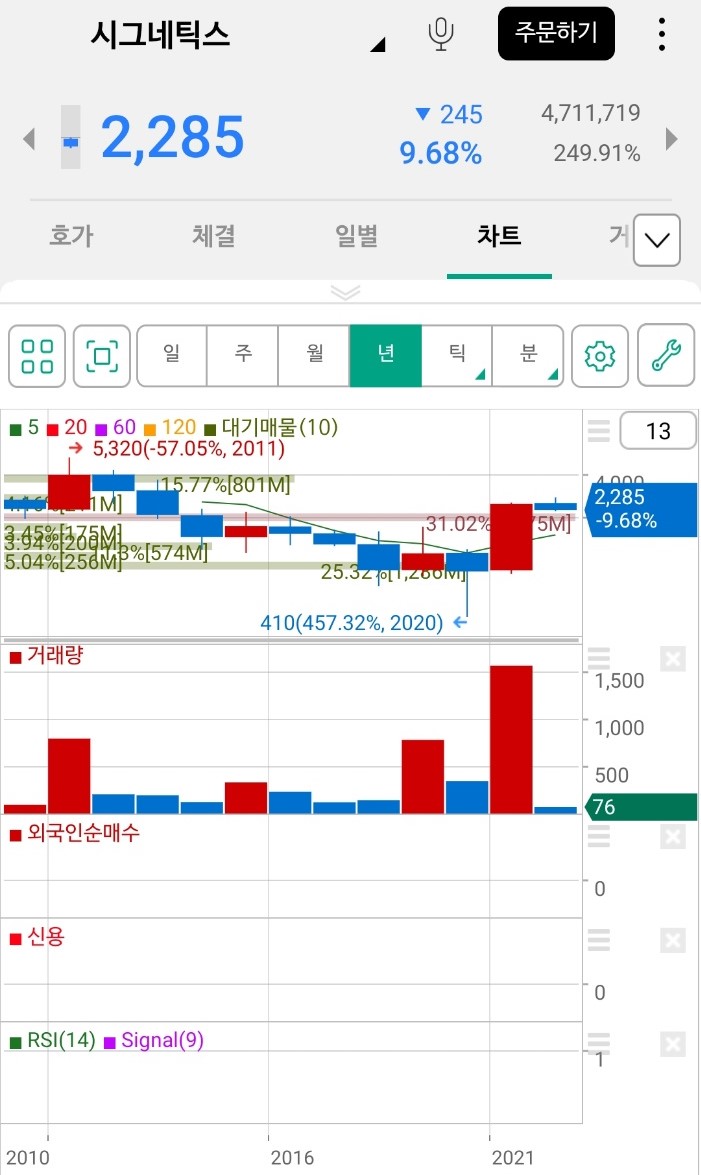Tap the current price tag 2,285 -9.68%
Screen dimensions: 701x1175
[x=642, y=510]
